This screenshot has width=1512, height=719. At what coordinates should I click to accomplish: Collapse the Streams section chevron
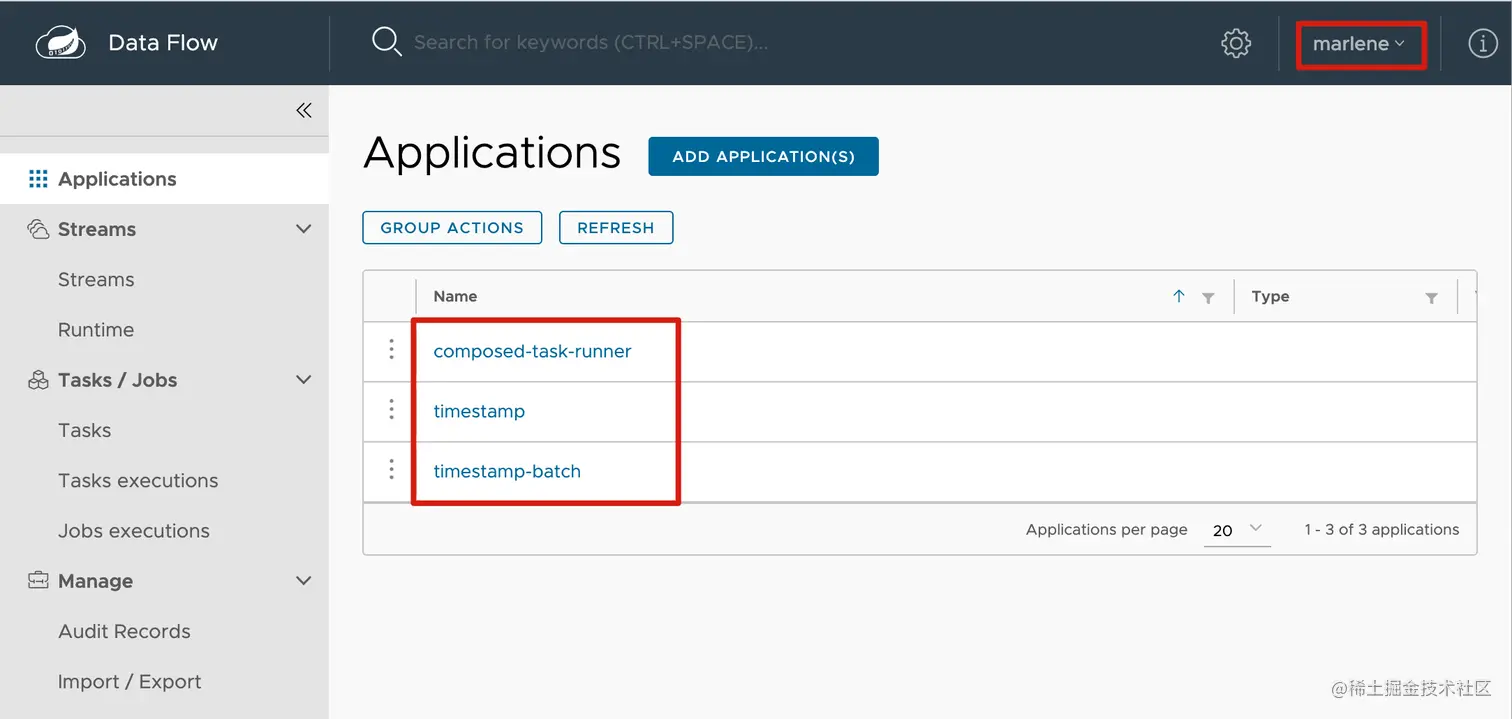(304, 229)
